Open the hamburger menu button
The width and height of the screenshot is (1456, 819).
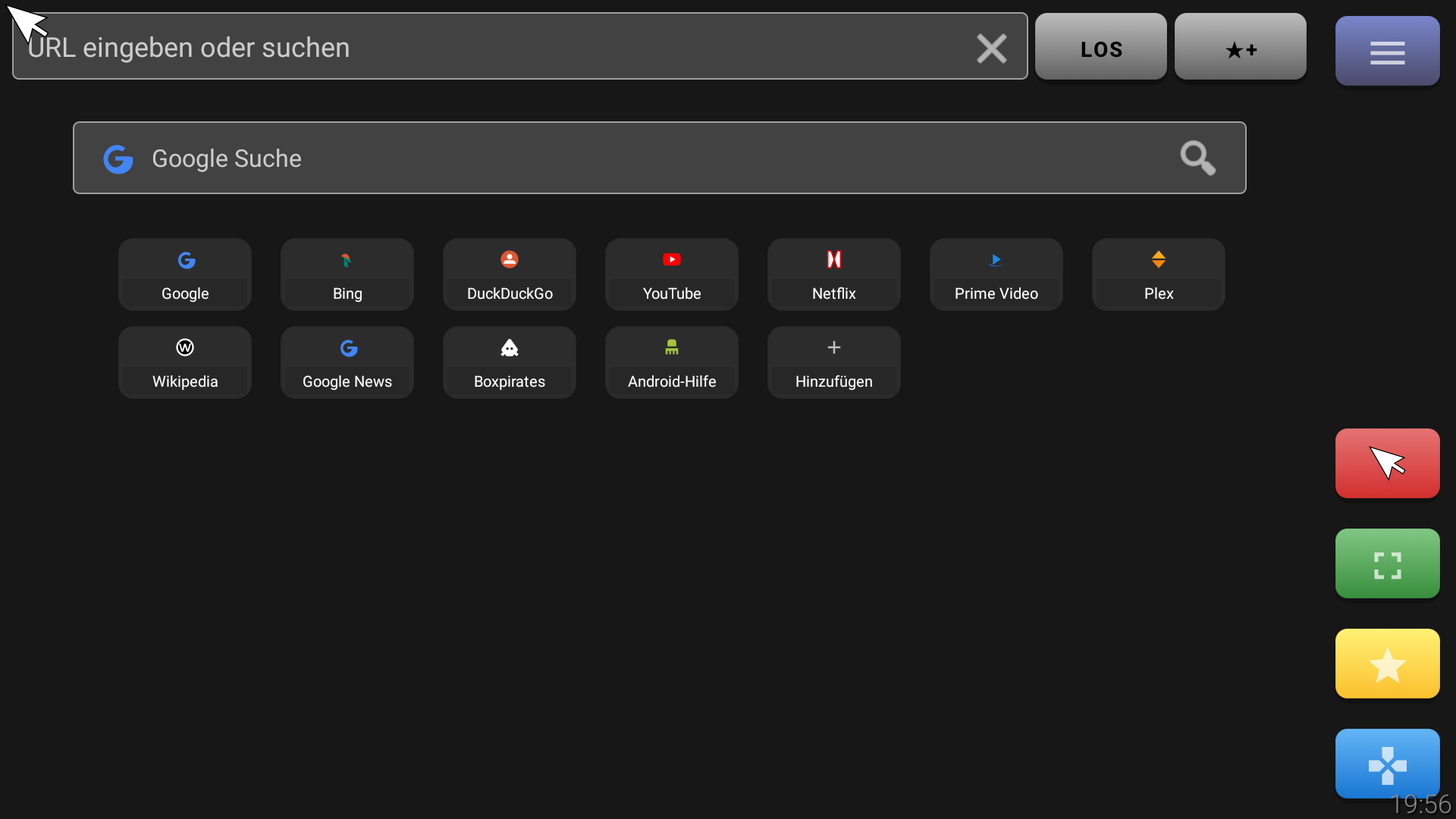1387,51
